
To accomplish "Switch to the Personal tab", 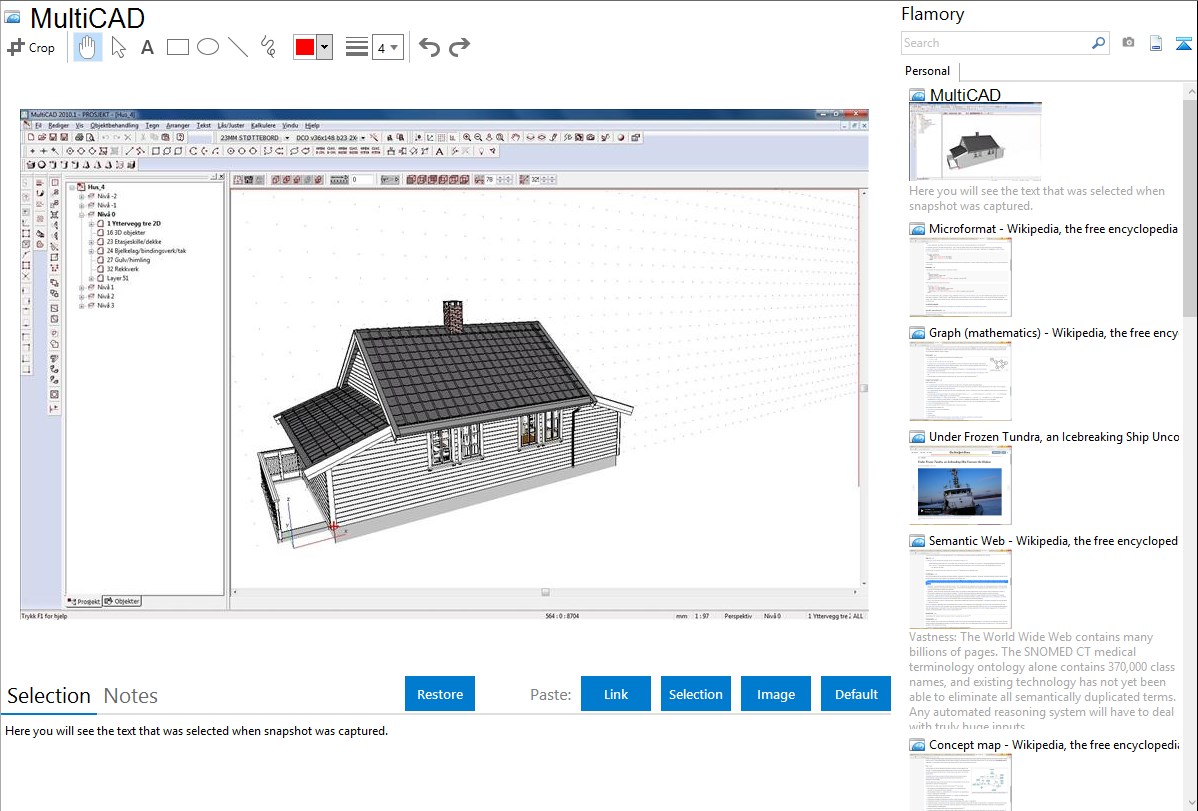I will (927, 71).
